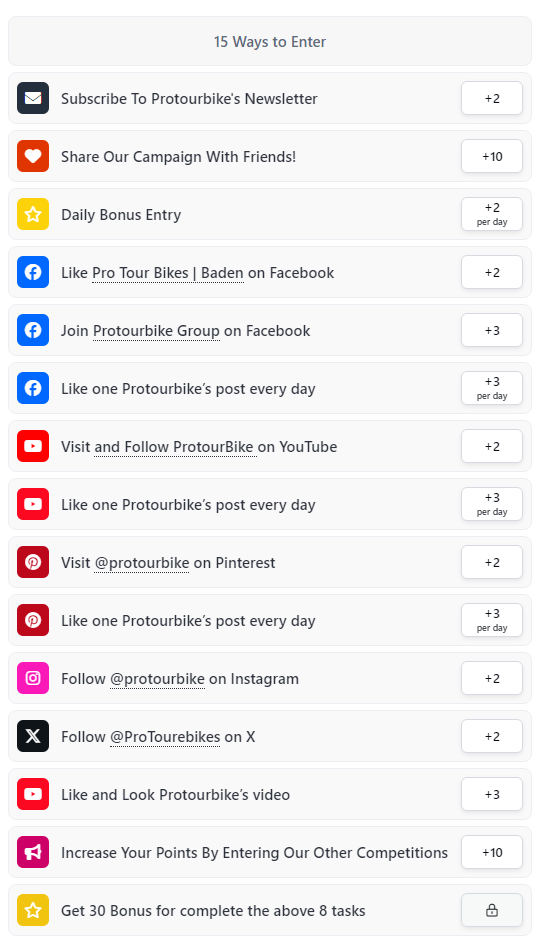Screen dimensions: 540x942
Task: Open the @ProTourebikes link on X
Action: pos(165,737)
